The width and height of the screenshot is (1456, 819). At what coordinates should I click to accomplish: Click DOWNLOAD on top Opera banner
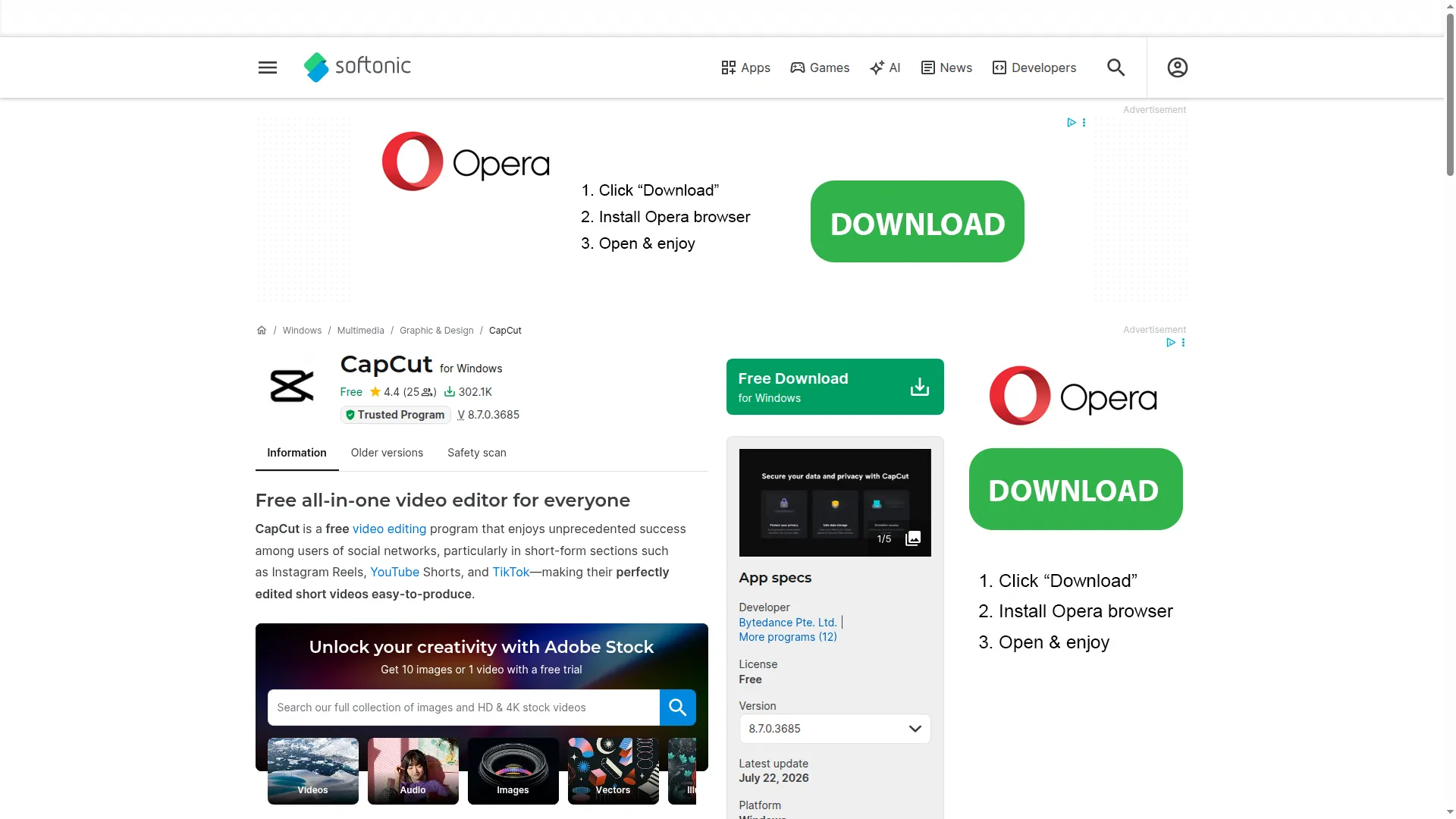pyautogui.click(x=917, y=221)
